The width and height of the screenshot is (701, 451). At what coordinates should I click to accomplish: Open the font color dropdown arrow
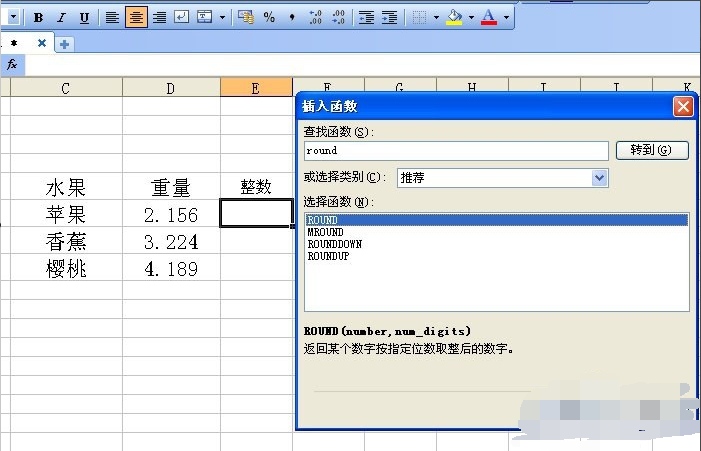506,17
